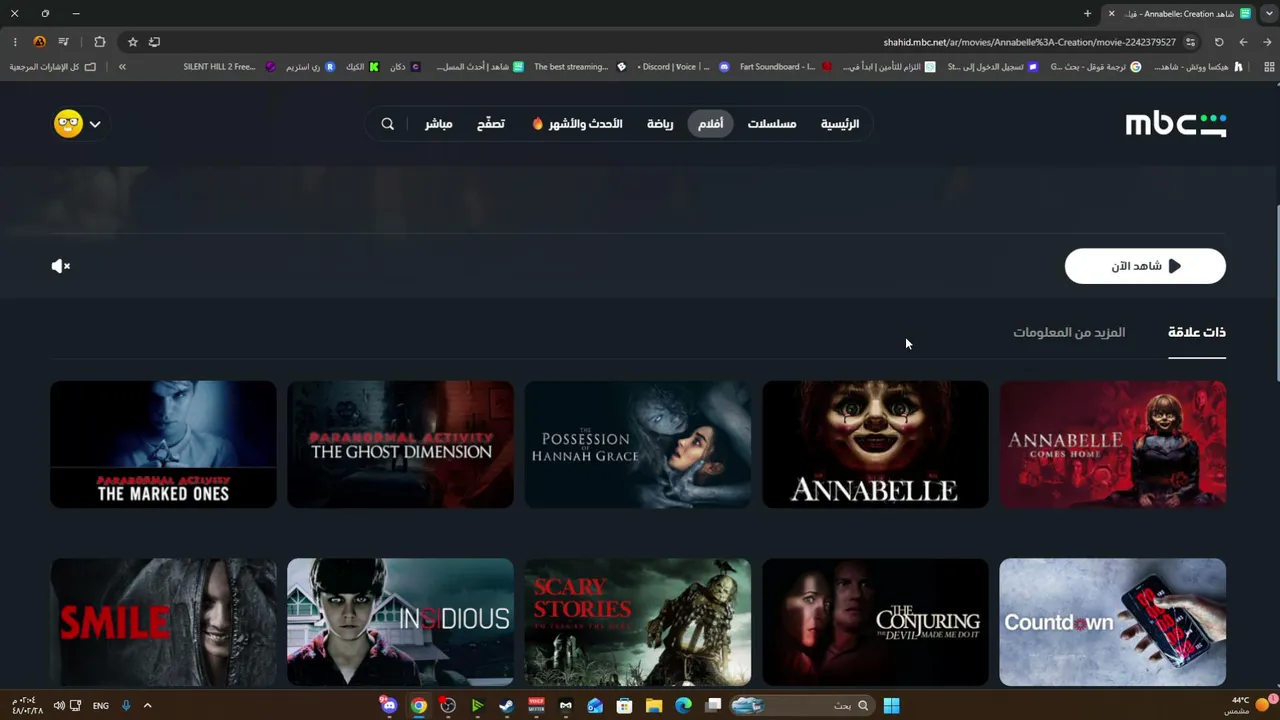Viewport: 1280px width, 720px height.
Task: Switch to the ذات علاقة tab
Action: click(x=1197, y=333)
